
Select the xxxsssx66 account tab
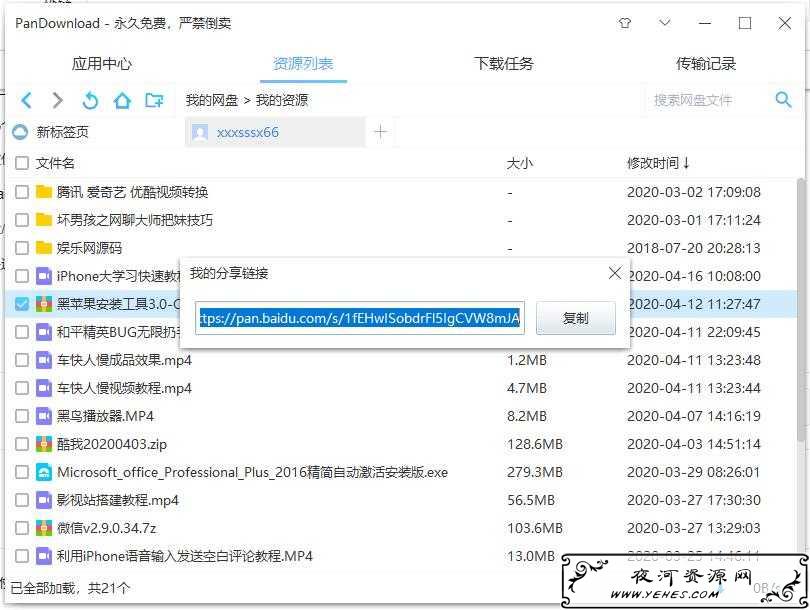tap(275, 132)
